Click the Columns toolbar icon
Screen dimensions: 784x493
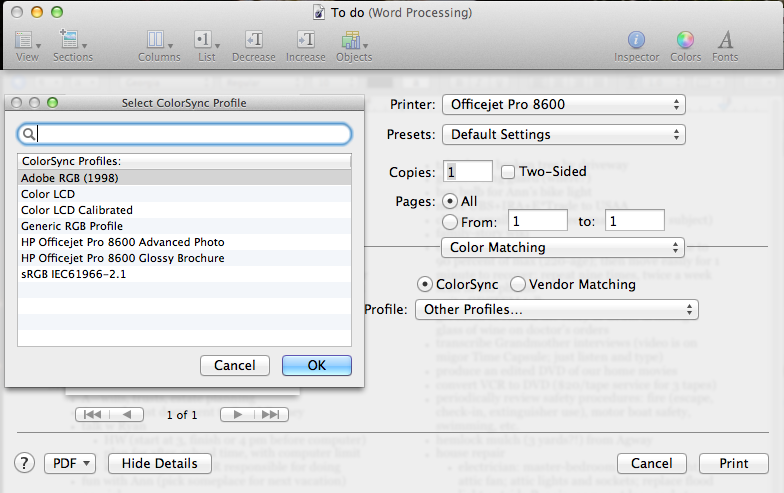(x=158, y=41)
